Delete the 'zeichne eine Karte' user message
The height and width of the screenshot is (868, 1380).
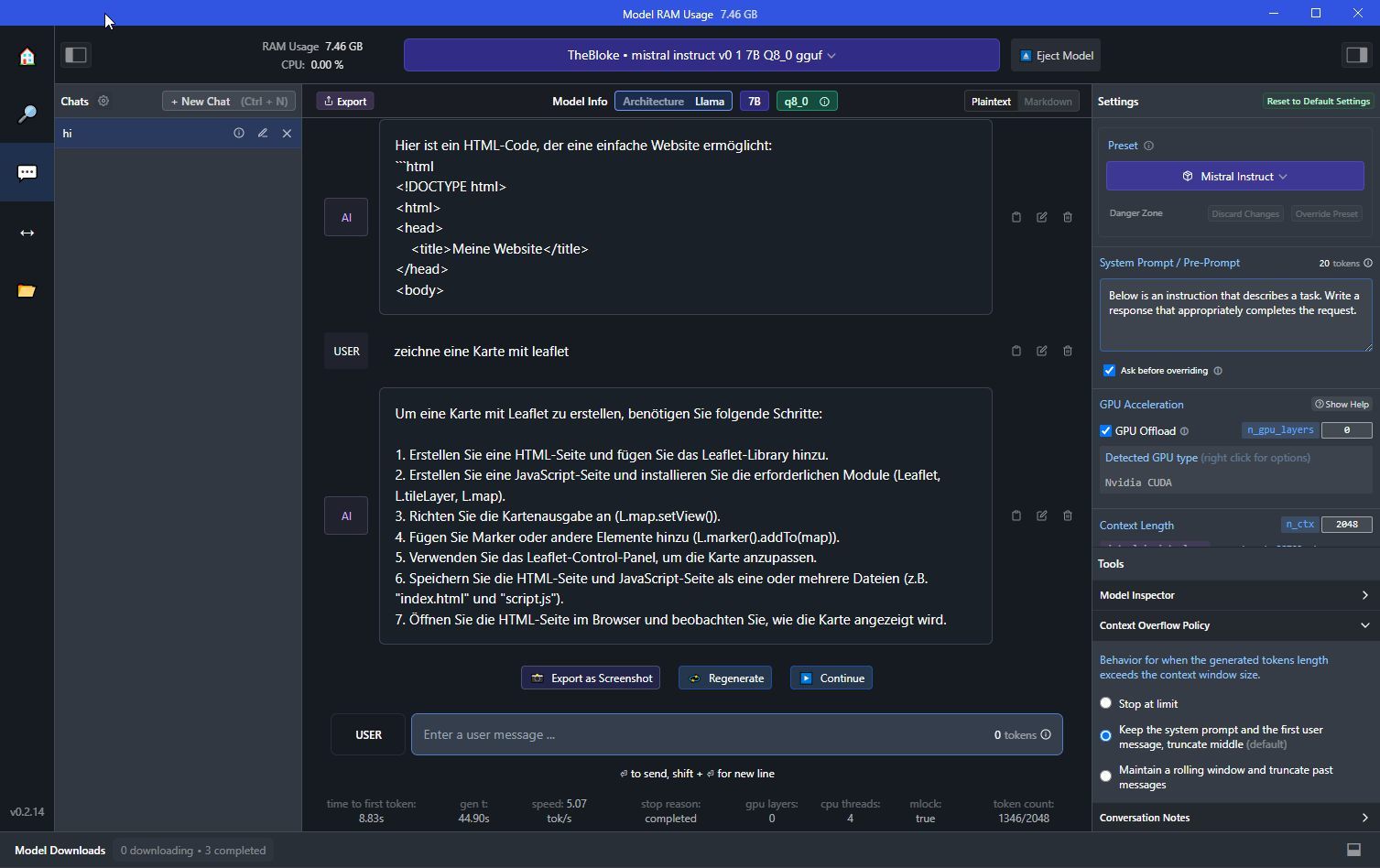point(1068,351)
